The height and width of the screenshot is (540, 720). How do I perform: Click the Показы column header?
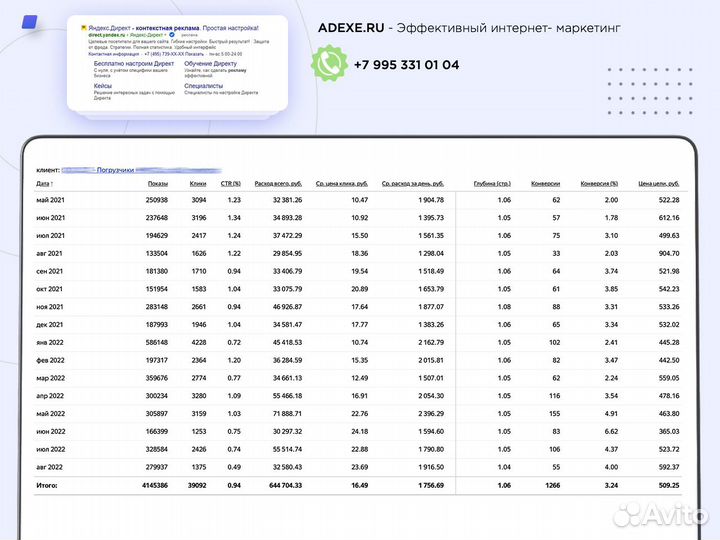[158, 184]
